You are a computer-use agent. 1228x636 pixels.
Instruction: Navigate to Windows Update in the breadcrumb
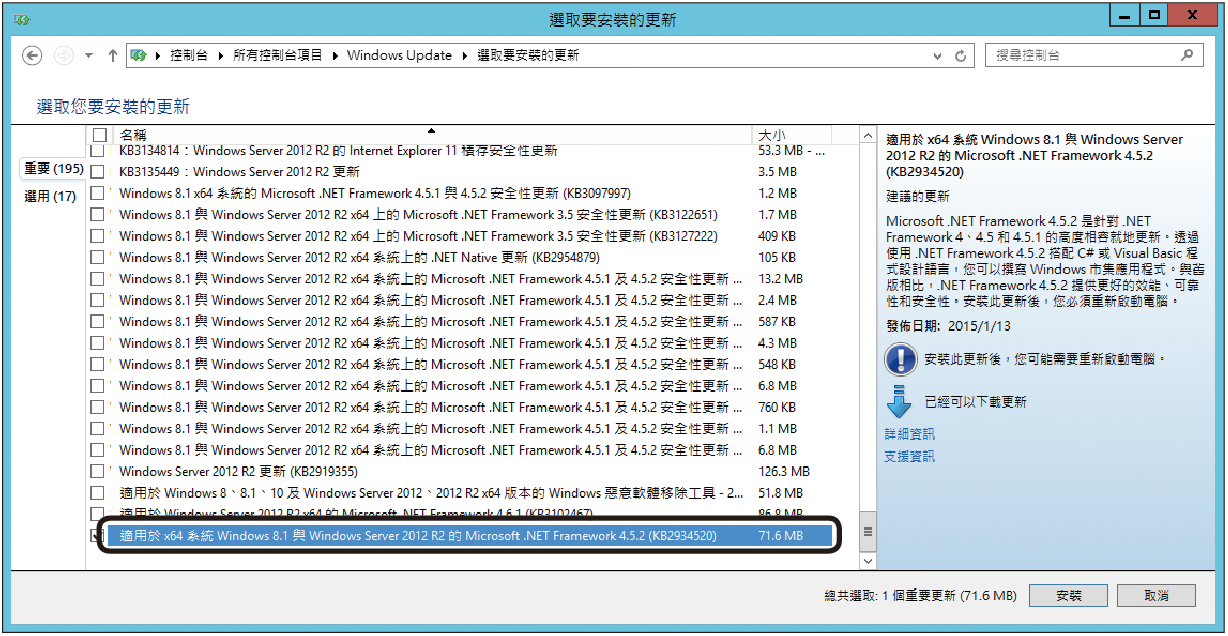coord(400,56)
